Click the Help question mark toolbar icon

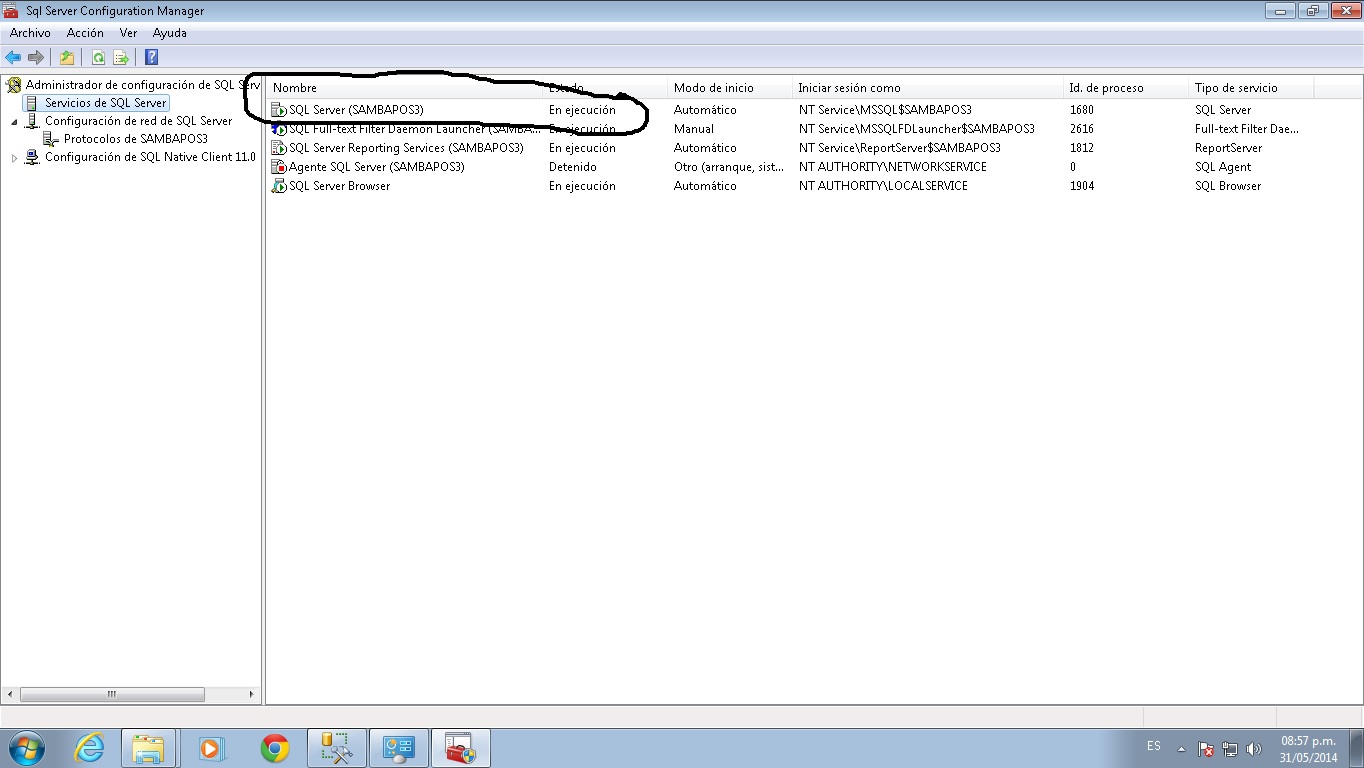152,58
